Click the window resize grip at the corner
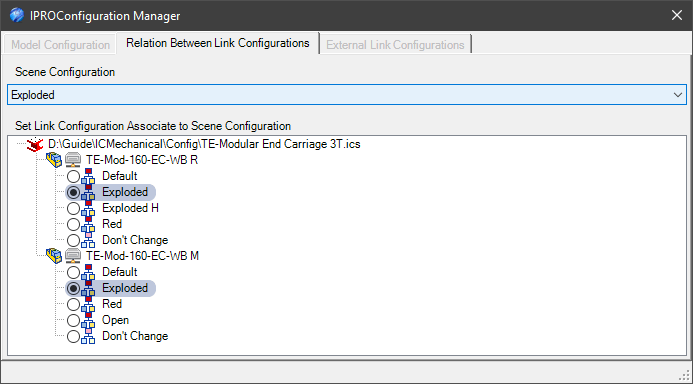 684,376
